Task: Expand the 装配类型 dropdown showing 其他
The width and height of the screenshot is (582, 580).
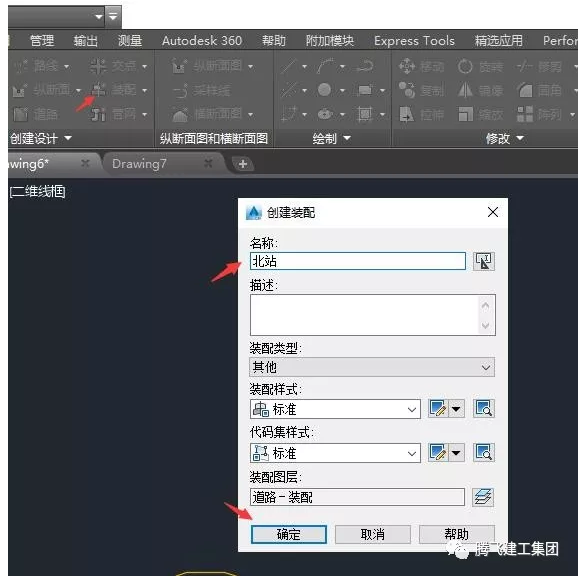Action: tap(372, 367)
